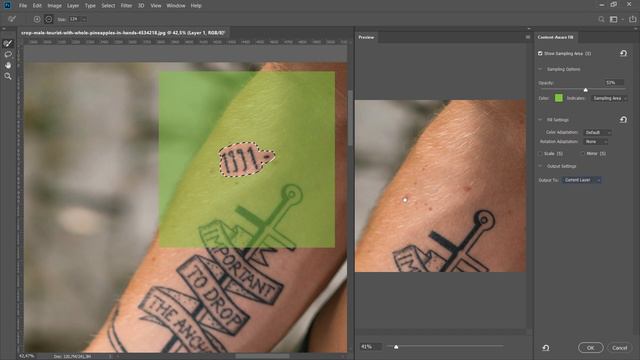Select the Lasso tool

coord(7,54)
